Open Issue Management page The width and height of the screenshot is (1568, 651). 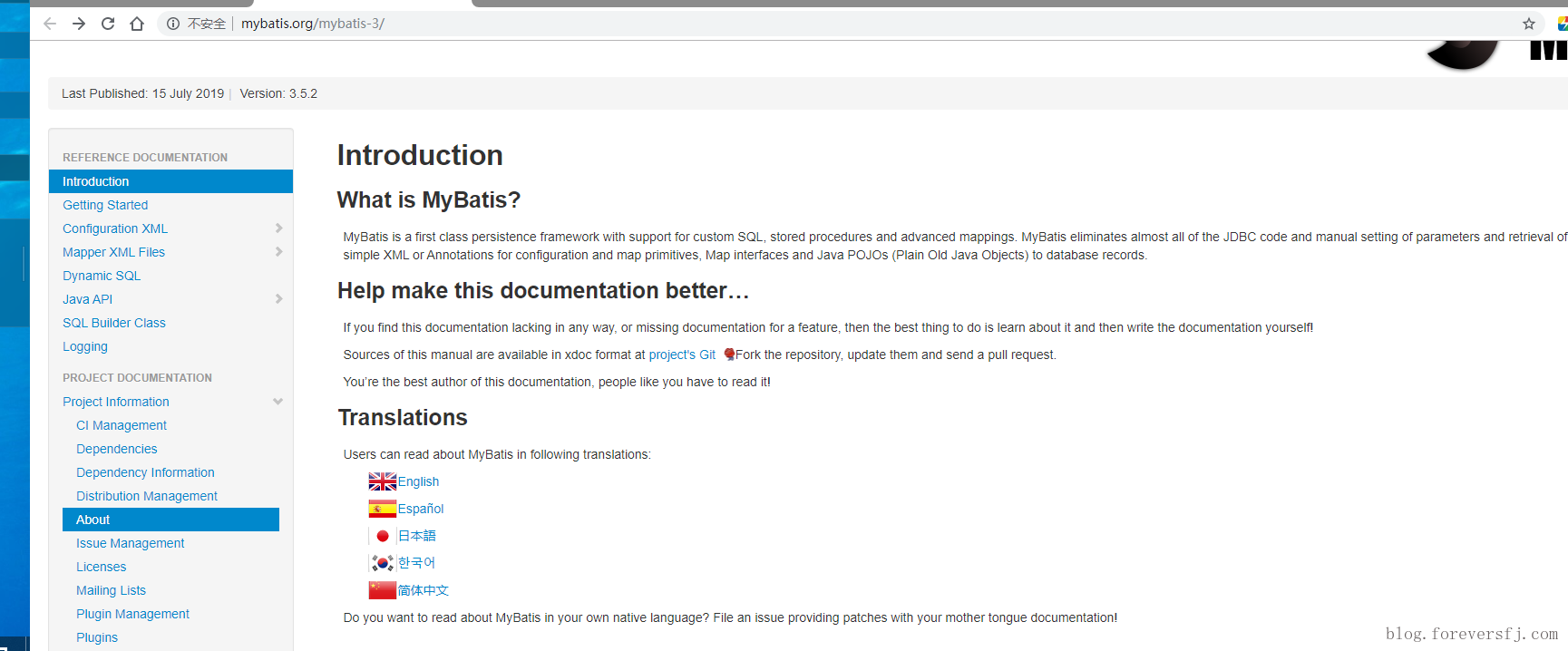tap(131, 543)
